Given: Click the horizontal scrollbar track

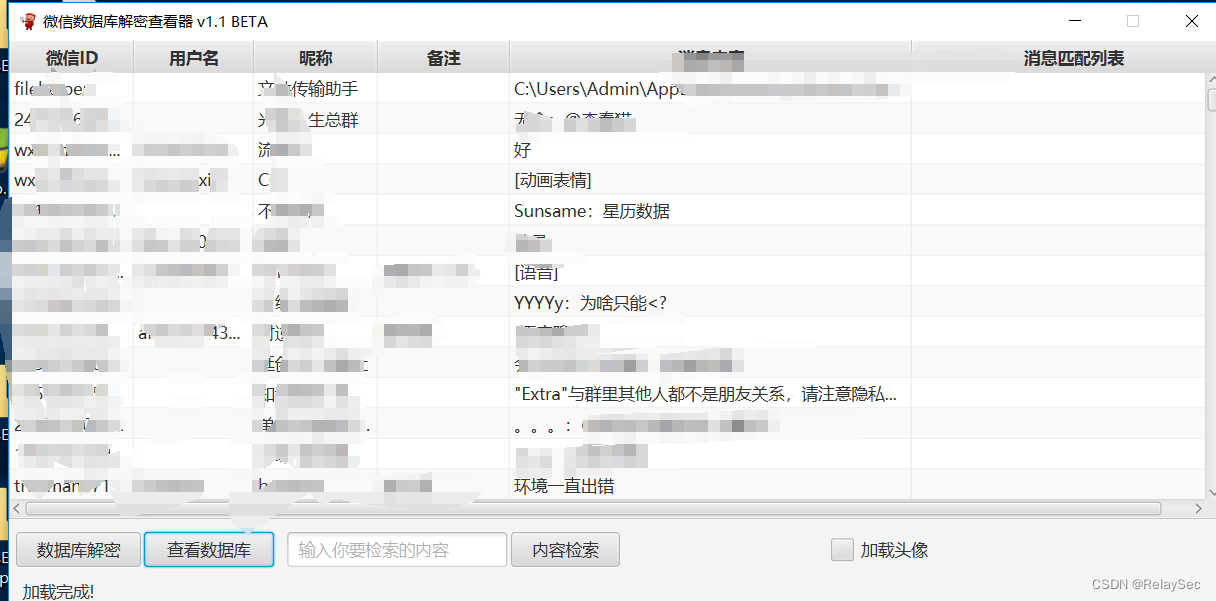Looking at the screenshot, I should click(x=600, y=509).
